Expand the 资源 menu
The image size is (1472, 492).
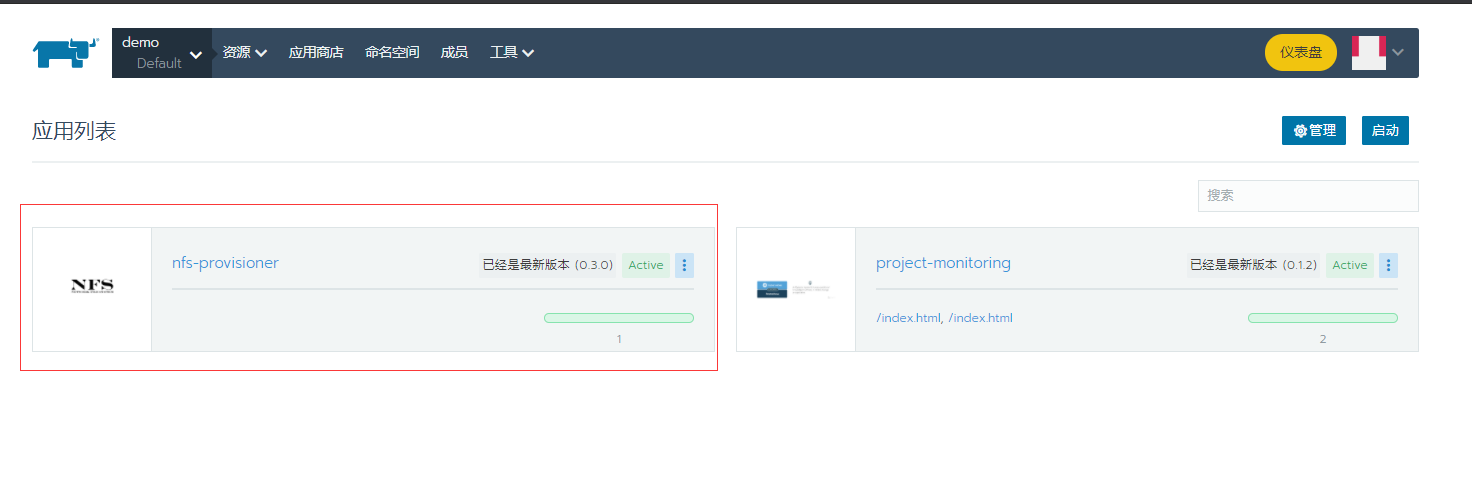pos(245,53)
